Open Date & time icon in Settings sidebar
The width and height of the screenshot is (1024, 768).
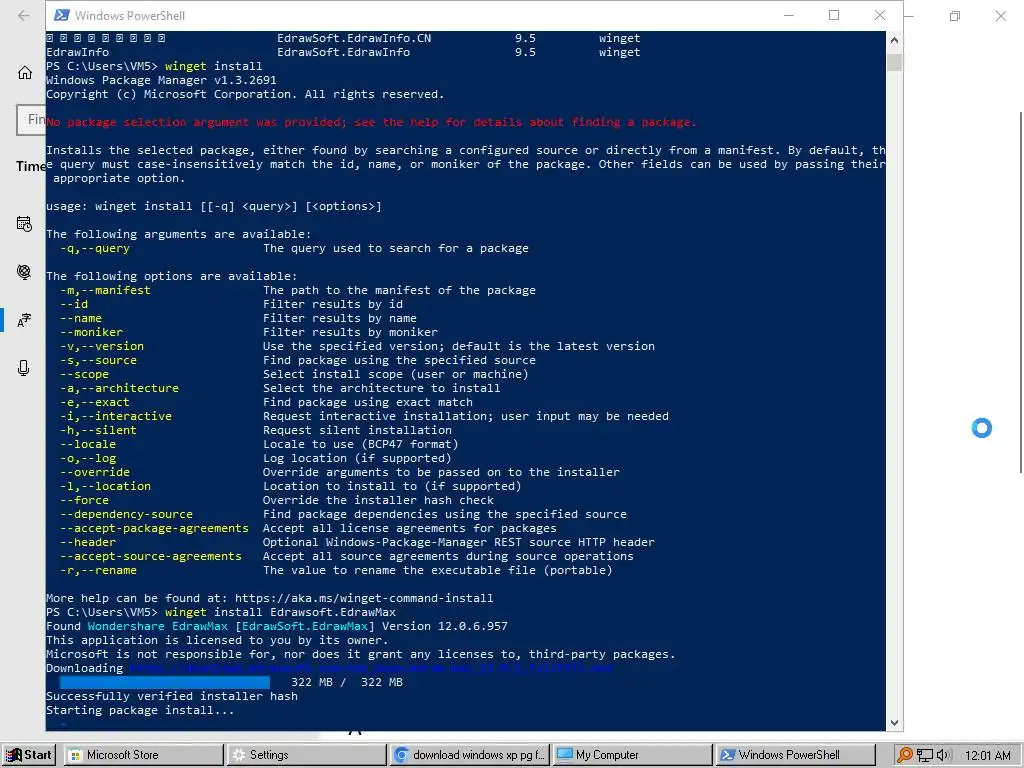[24, 224]
